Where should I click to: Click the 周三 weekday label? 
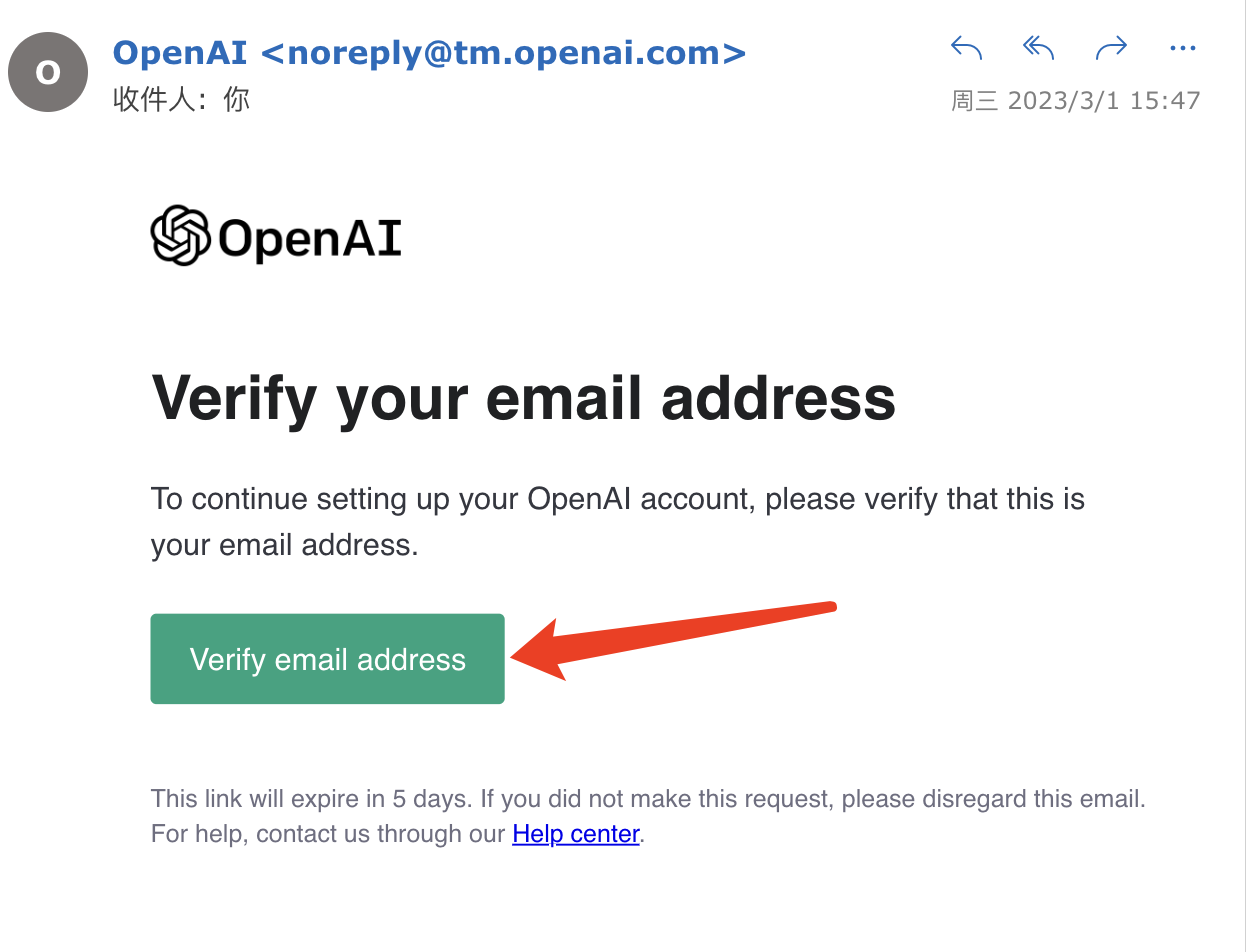[x=974, y=101]
